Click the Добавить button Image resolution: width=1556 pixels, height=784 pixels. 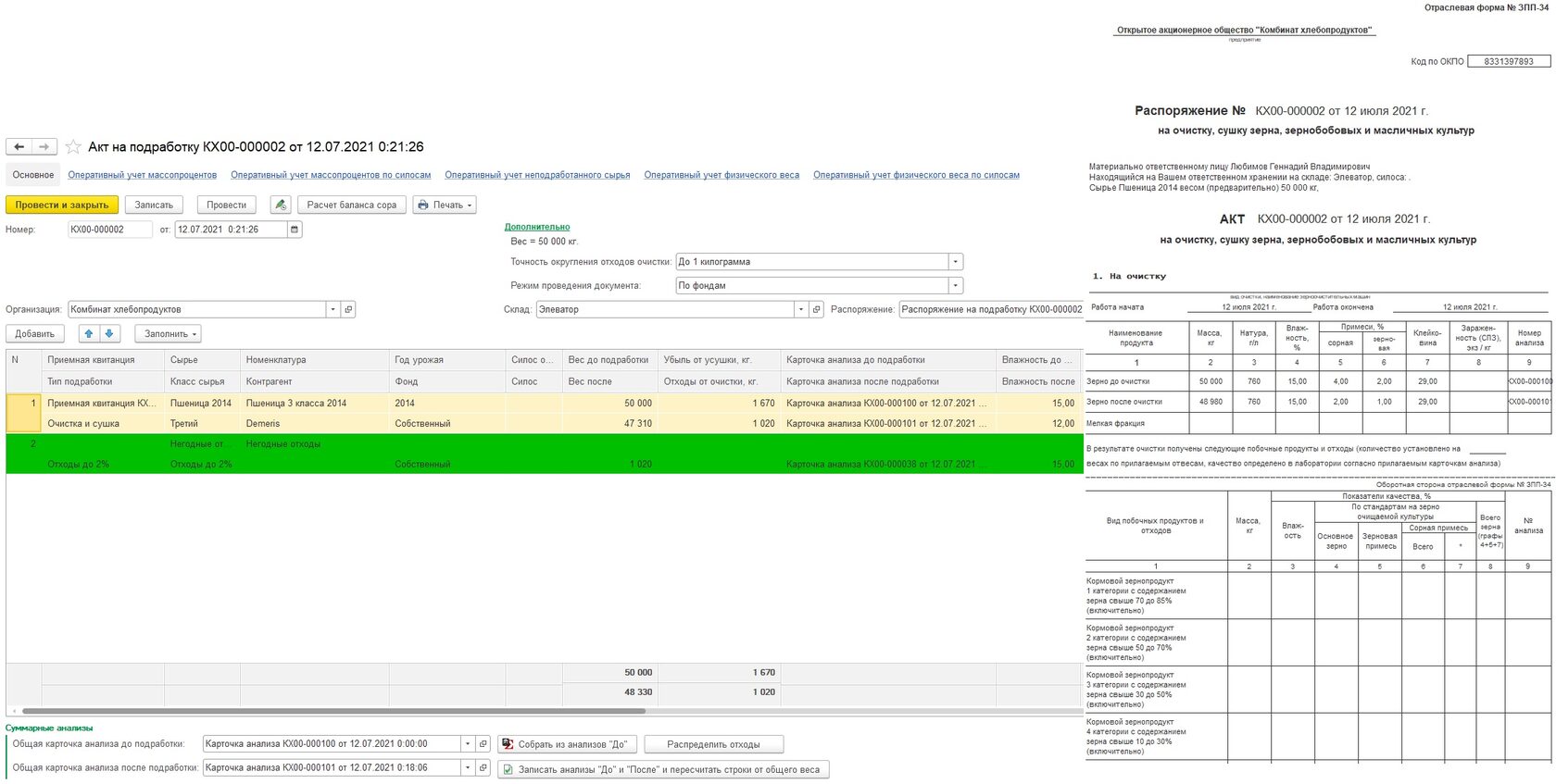coord(34,333)
